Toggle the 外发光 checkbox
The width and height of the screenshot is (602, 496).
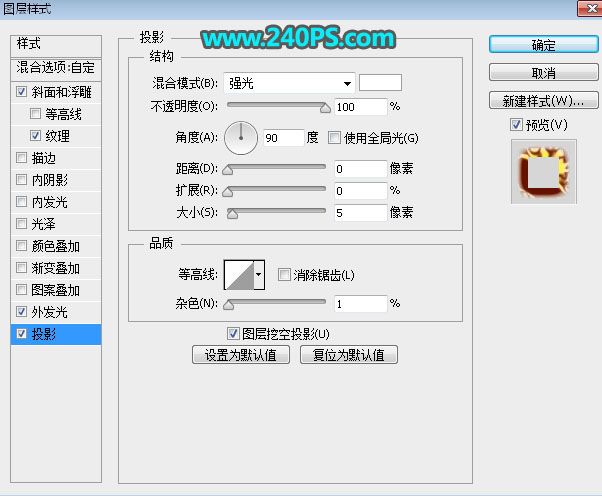(x=22, y=312)
